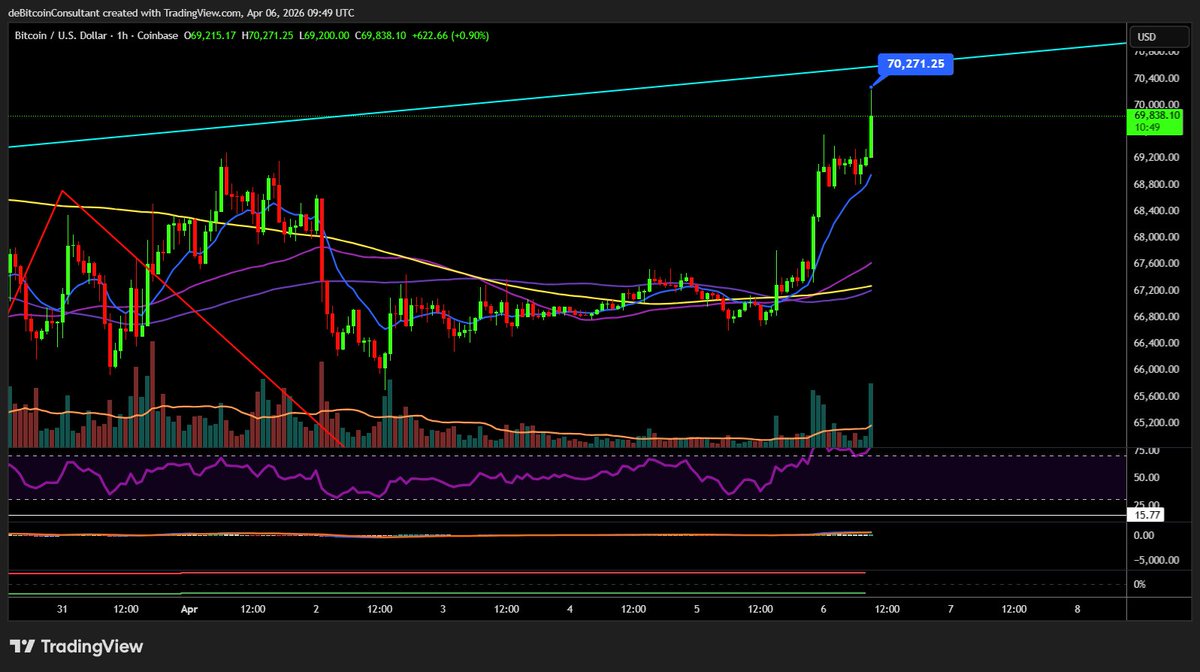Image resolution: width=1200 pixels, height=672 pixels.
Task: Click the close value C69,838.10
Action: (381, 36)
